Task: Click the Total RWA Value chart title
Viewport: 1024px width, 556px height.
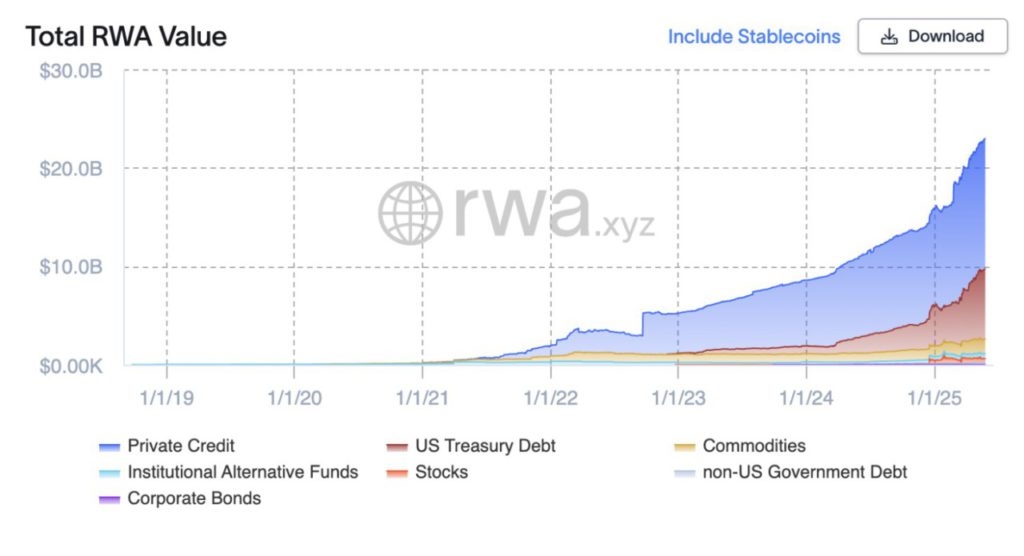Action: [x=126, y=37]
